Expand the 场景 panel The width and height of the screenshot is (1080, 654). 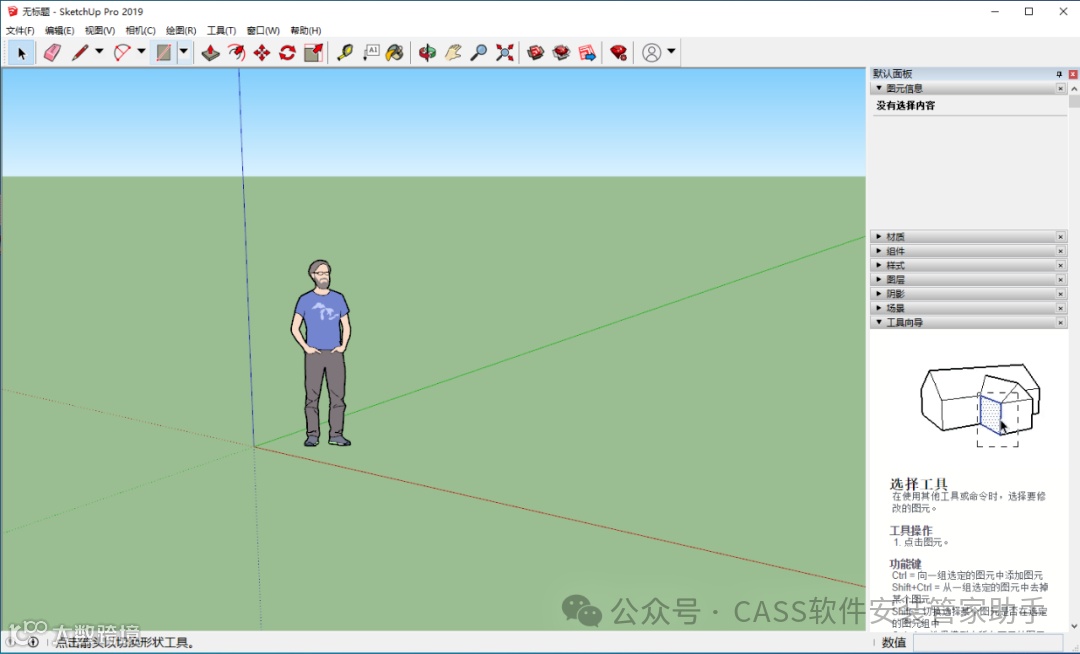point(879,308)
